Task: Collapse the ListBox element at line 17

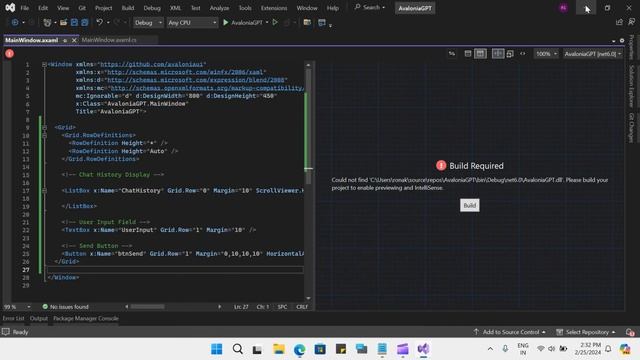Action: click(x=44, y=191)
